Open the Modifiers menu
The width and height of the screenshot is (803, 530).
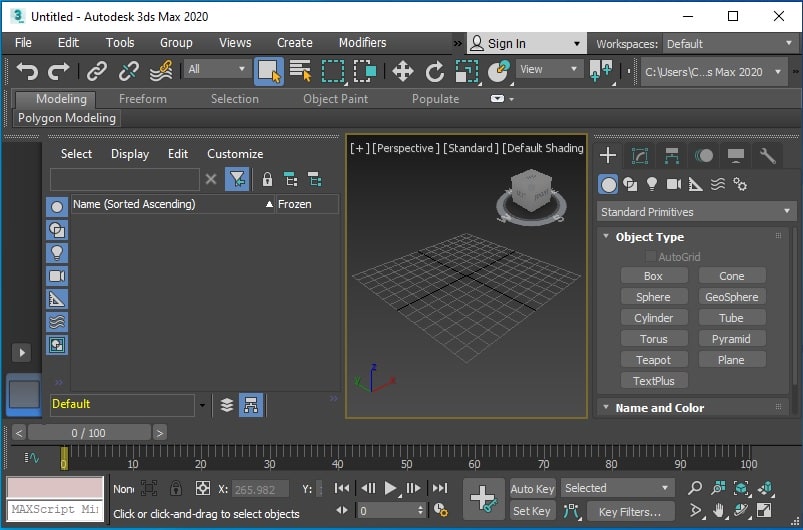click(363, 43)
